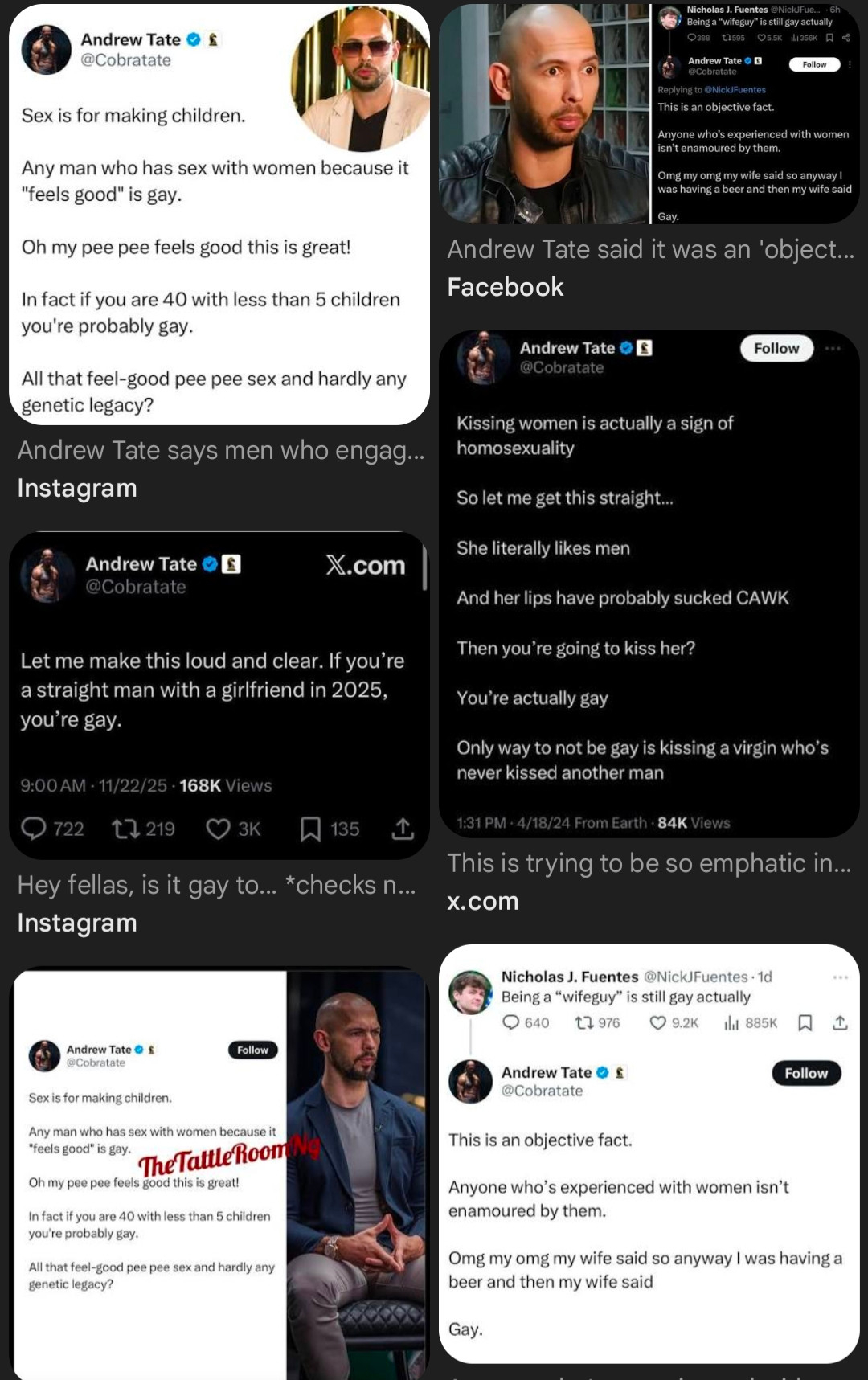
Task: Open the 'Sex is for making children' thumbnail
Action: (x=219, y=215)
